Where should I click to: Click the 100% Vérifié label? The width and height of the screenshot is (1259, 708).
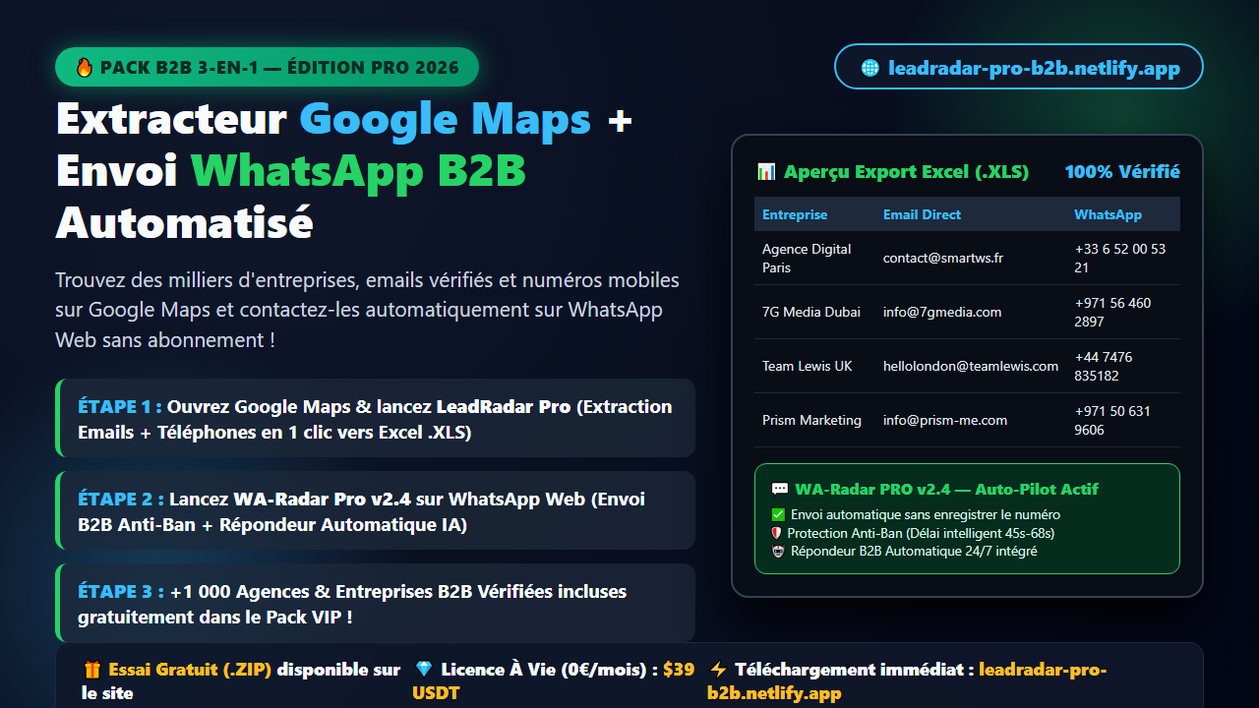1122,172
